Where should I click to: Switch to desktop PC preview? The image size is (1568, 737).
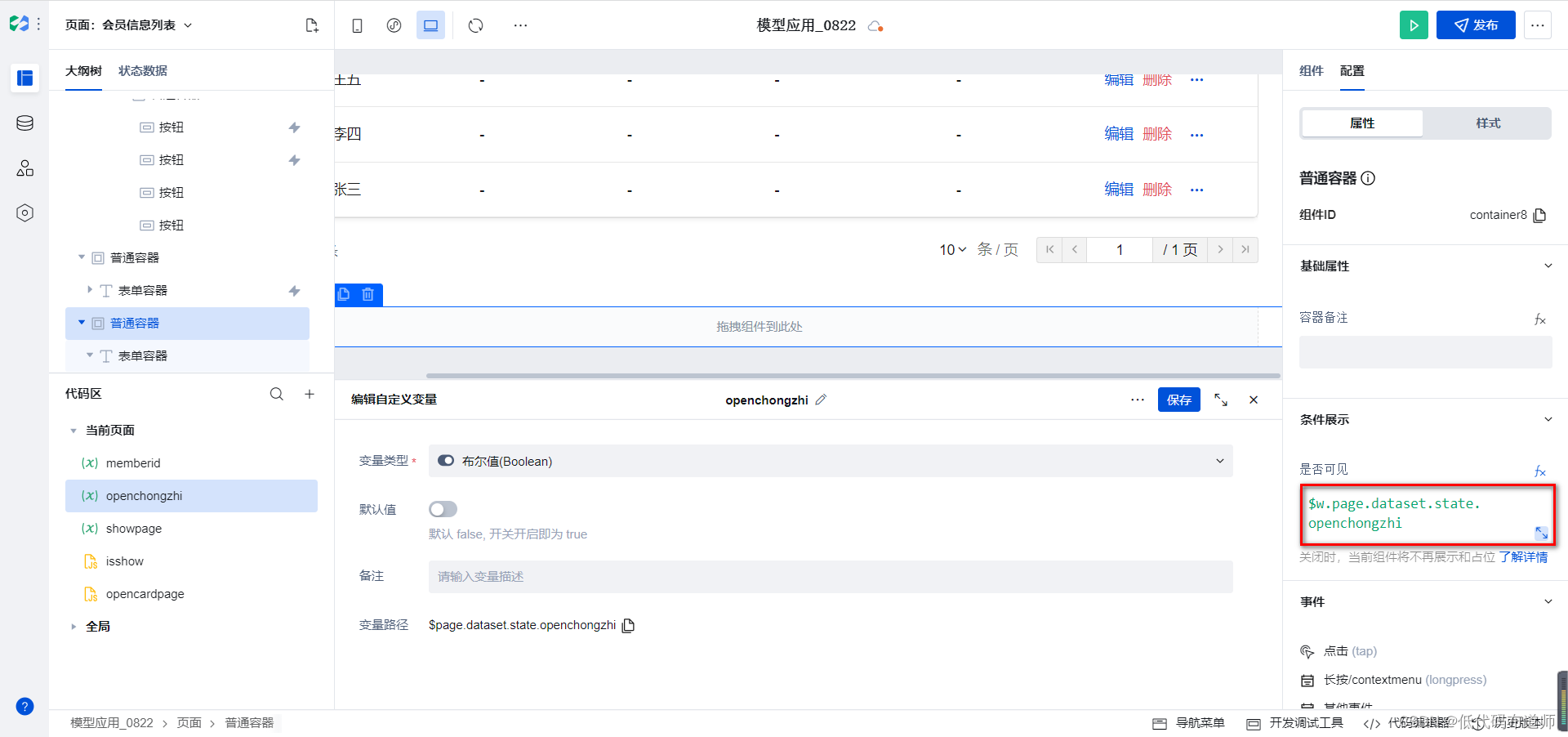tap(430, 25)
